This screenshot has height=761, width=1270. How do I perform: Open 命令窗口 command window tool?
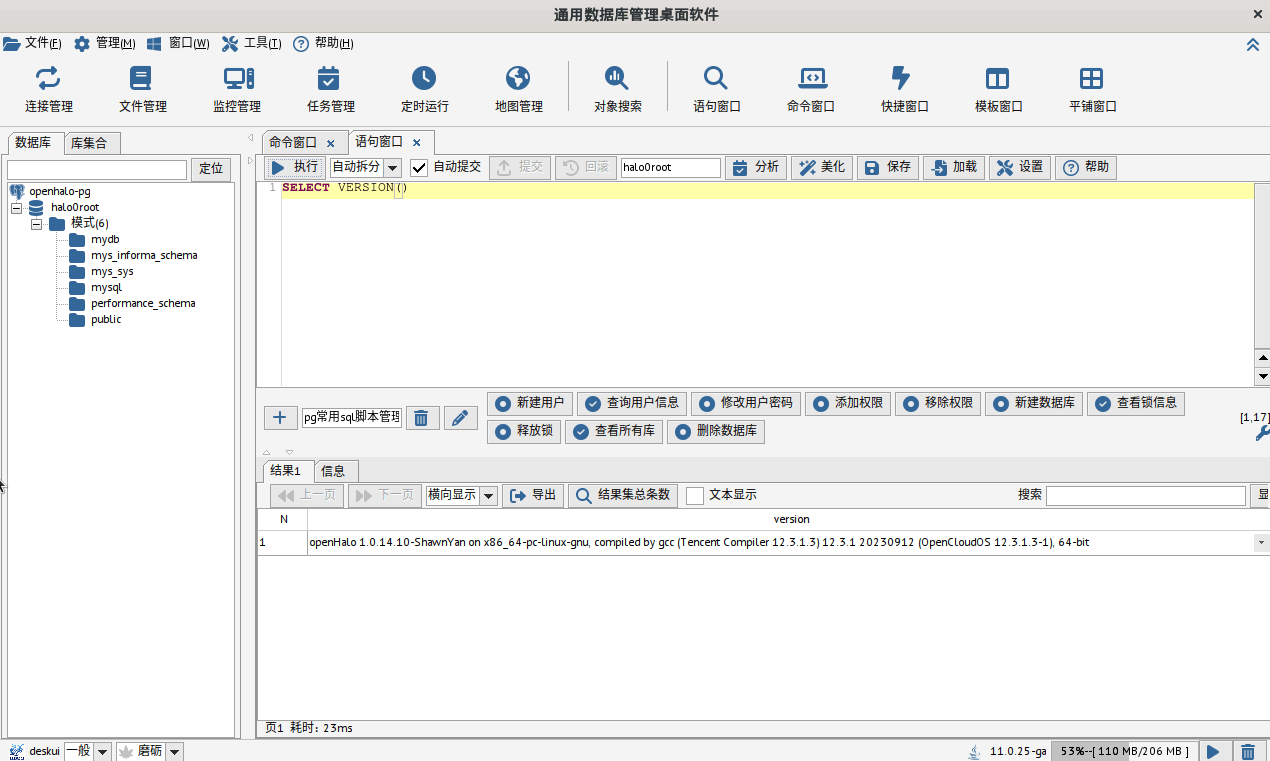point(810,90)
